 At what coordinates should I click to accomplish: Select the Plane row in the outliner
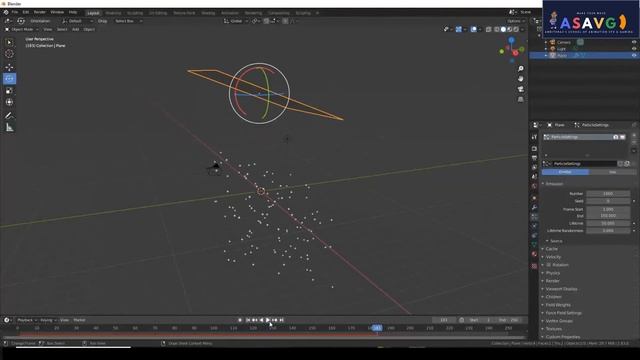[x=584, y=55]
